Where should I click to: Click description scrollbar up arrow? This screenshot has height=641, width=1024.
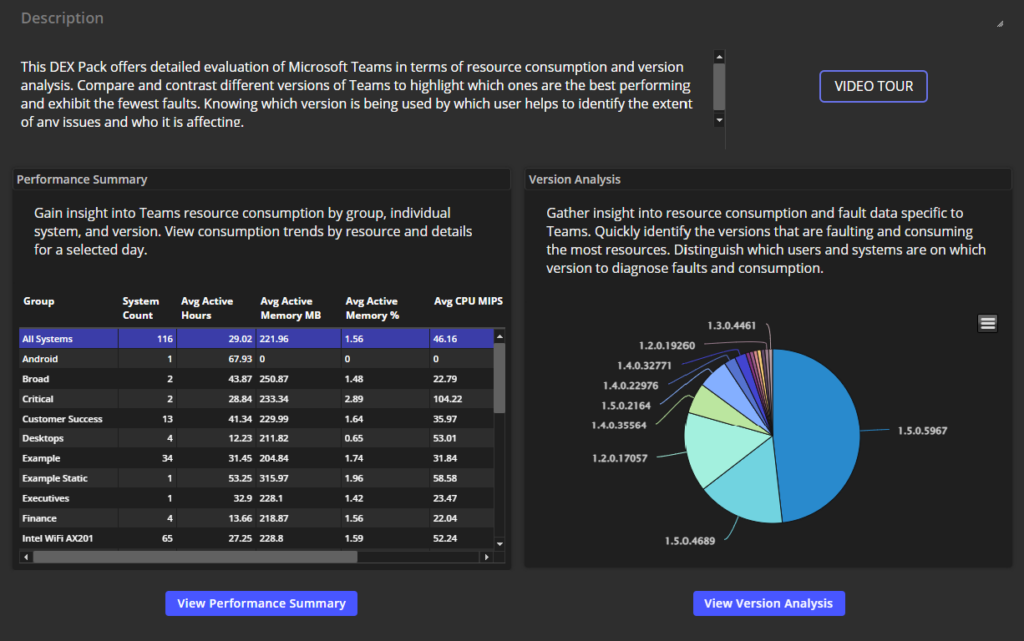pos(719,57)
